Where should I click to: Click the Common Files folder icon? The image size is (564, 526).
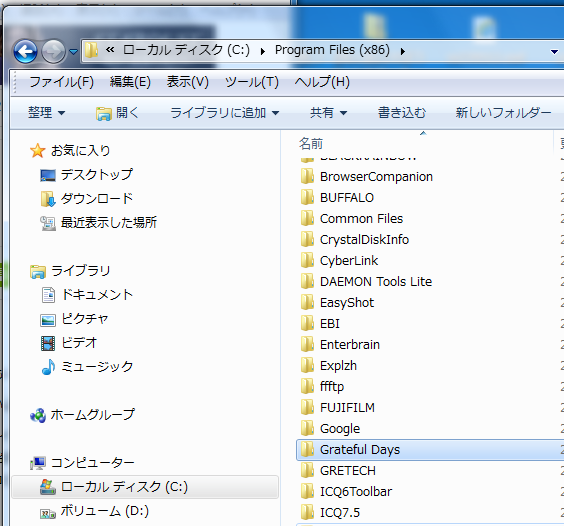tap(307, 218)
